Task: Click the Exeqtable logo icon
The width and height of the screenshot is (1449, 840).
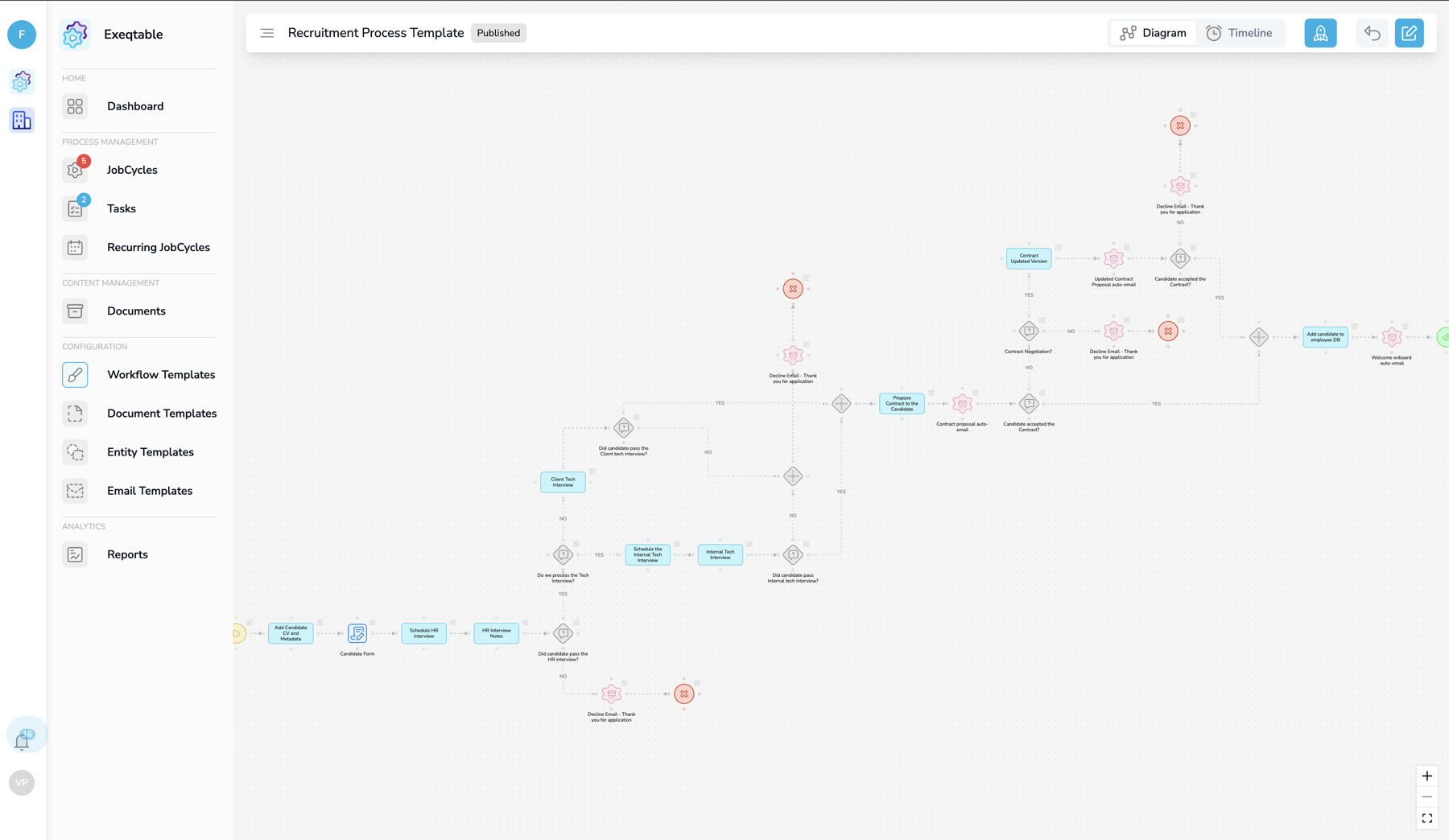Action: click(x=75, y=35)
